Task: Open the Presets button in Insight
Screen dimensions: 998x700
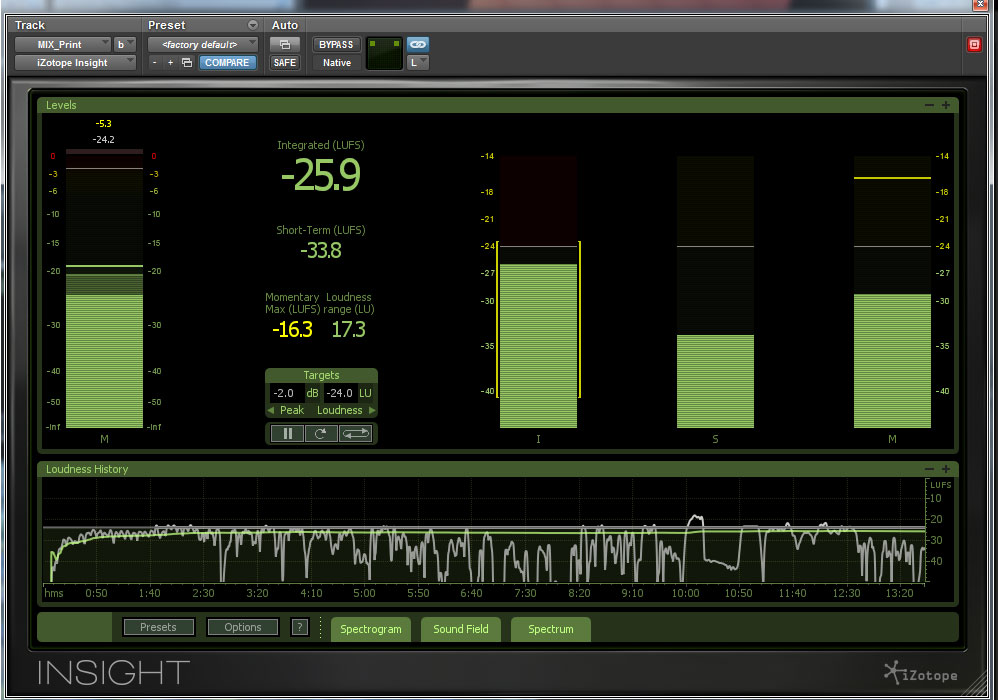Action: [x=158, y=627]
